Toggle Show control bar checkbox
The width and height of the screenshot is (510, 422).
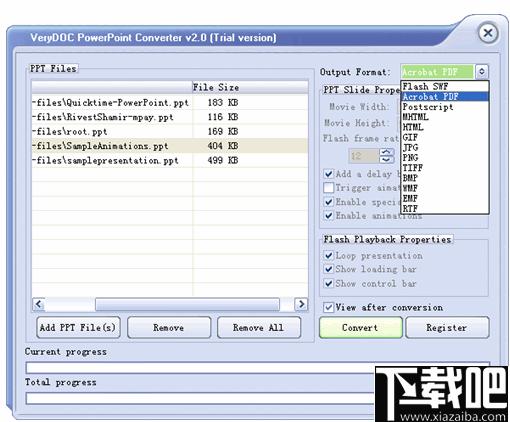tap(329, 284)
